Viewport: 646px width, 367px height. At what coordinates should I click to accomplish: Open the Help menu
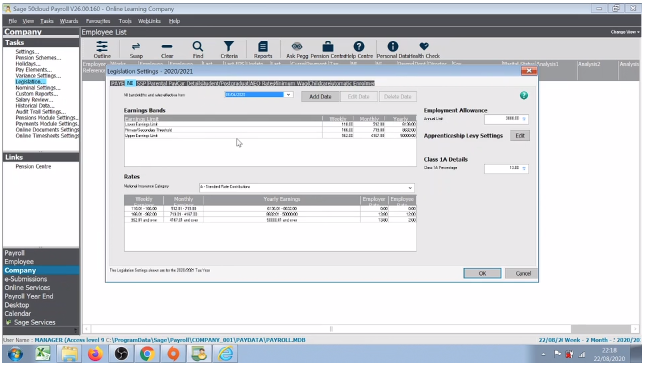point(174,21)
